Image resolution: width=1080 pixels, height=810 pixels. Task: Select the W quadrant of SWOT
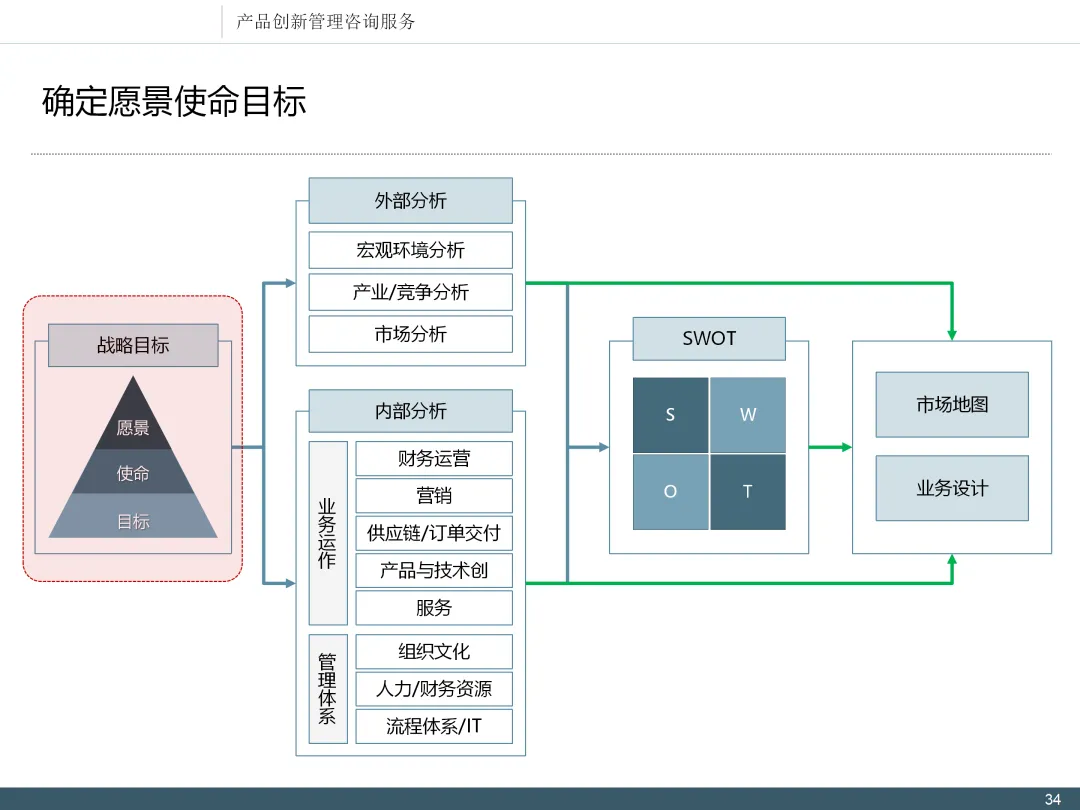[748, 415]
